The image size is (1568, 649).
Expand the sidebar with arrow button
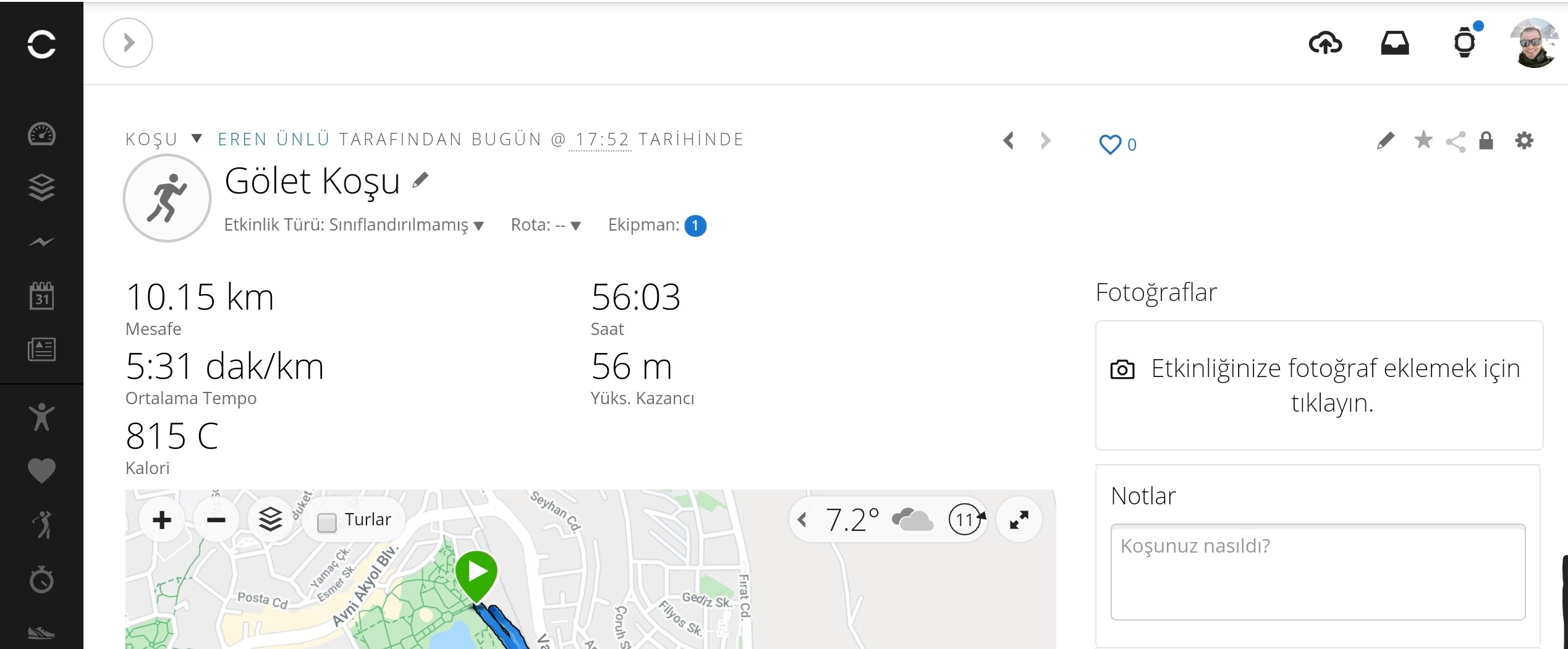(128, 43)
